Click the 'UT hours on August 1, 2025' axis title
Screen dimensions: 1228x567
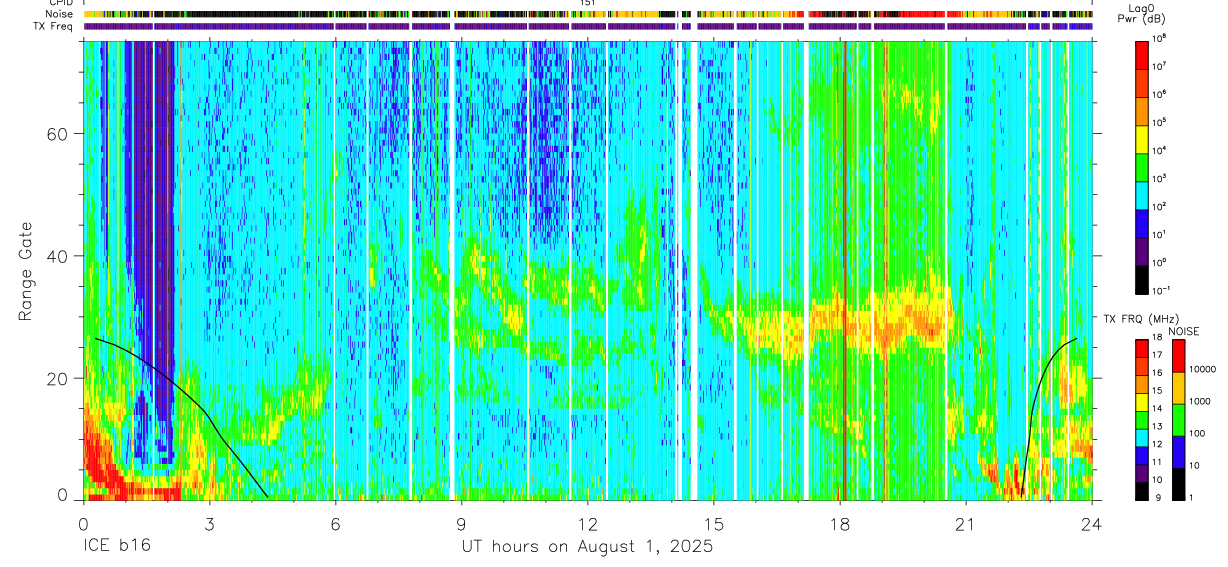click(587, 547)
